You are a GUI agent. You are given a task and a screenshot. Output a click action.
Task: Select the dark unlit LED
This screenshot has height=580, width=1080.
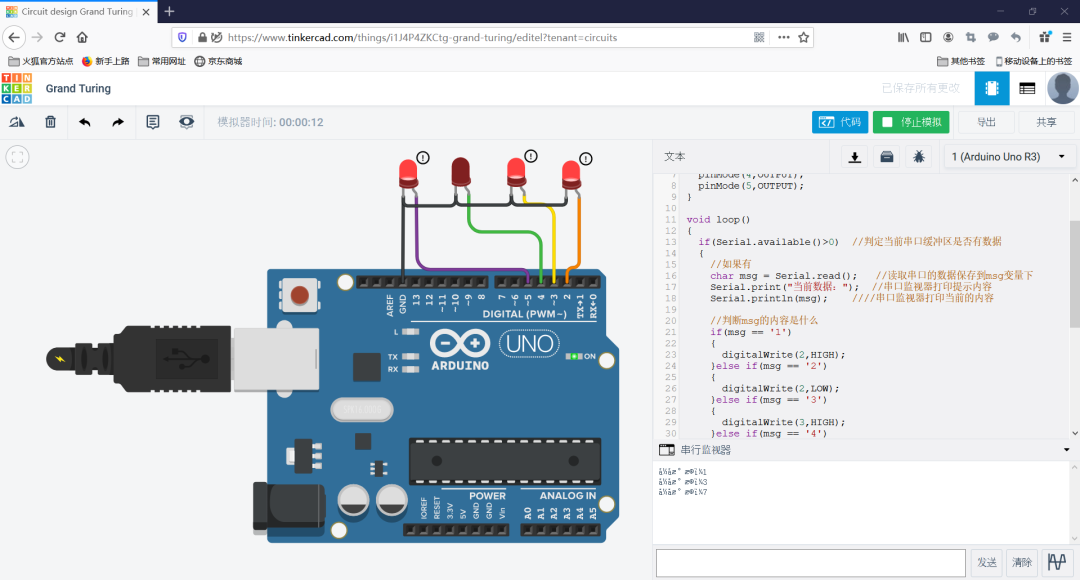461,172
